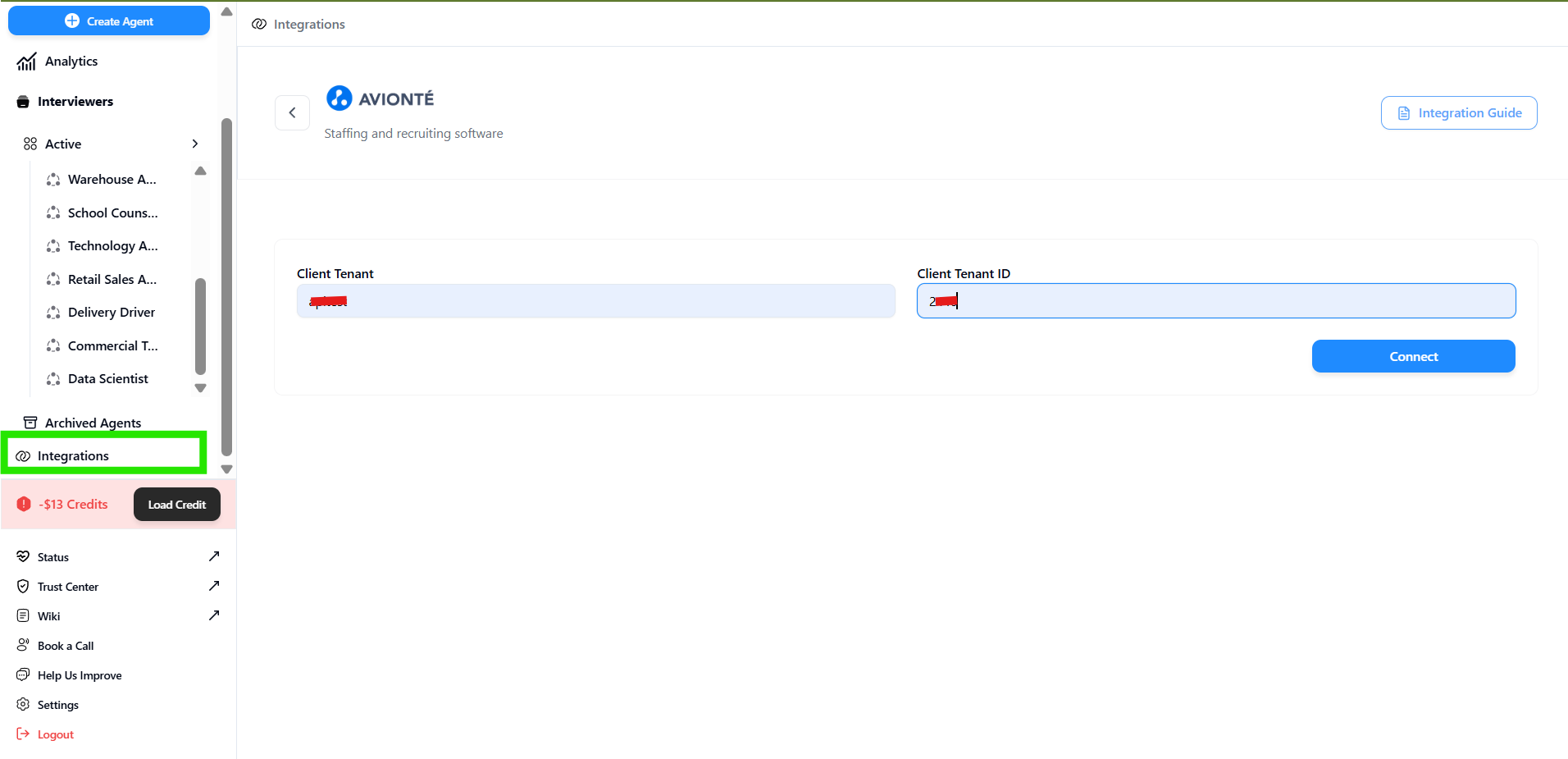The image size is (1568, 759).
Task: Open Archived Agents section
Action: click(x=93, y=423)
